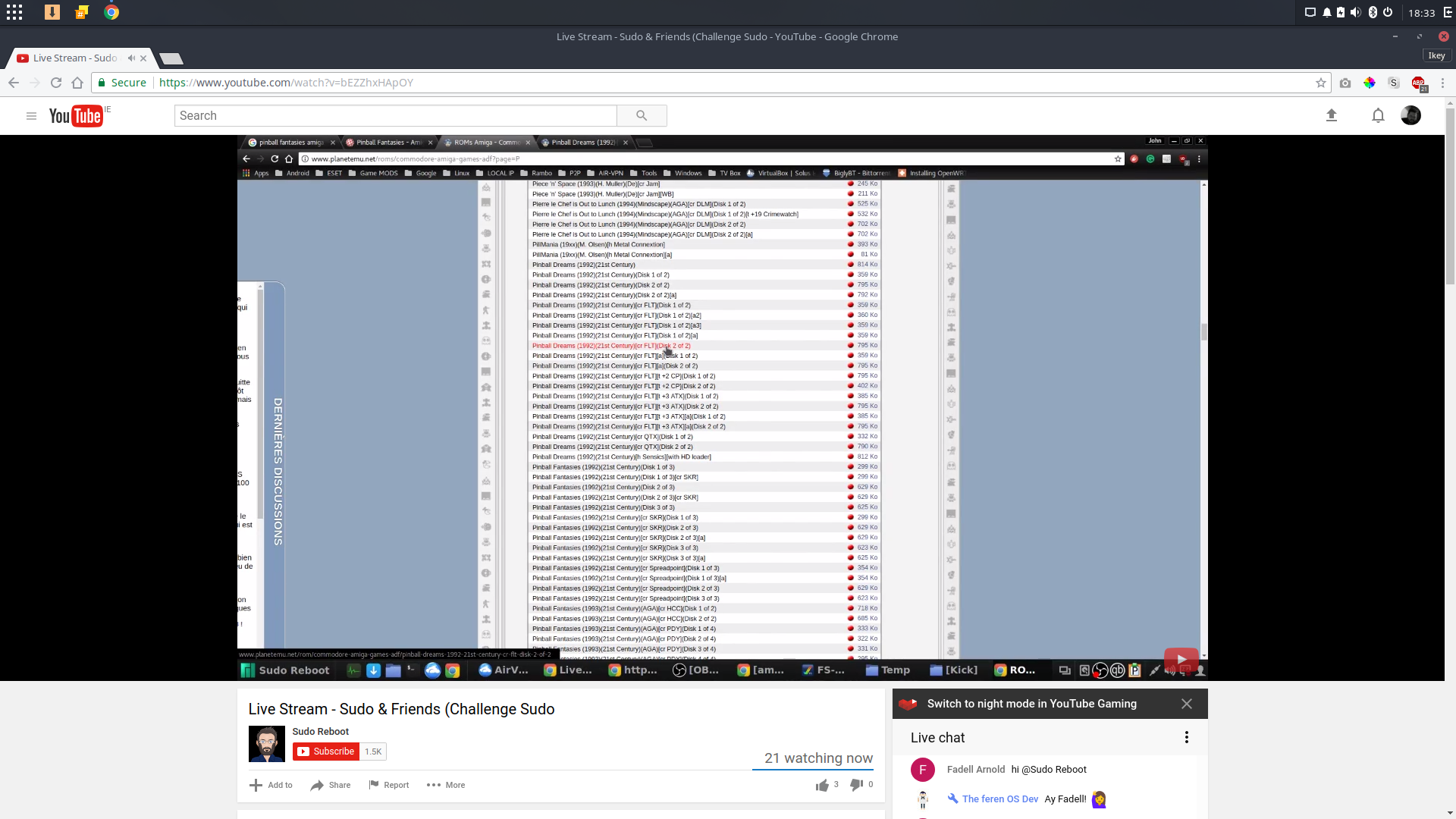The height and width of the screenshot is (819, 1456).
Task: Go to the browser home page
Action: pyautogui.click(x=77, y=83)
